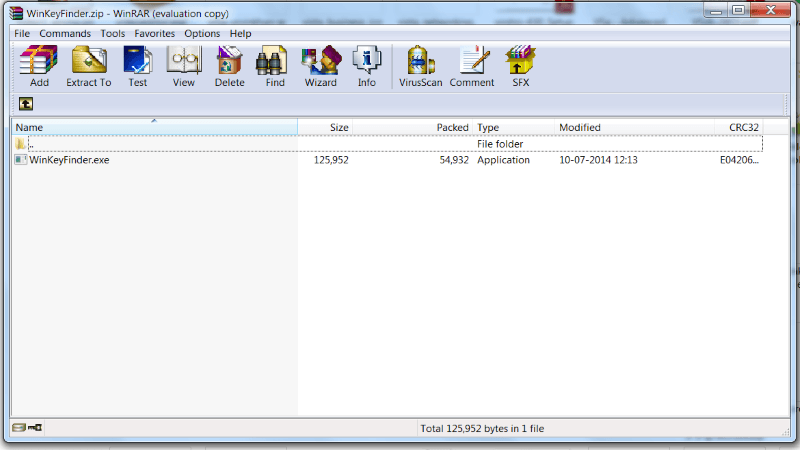The height and width of the screenshot is (450, 800).
Task: Sort by the CRC32 column header
Action: [738, 127]
